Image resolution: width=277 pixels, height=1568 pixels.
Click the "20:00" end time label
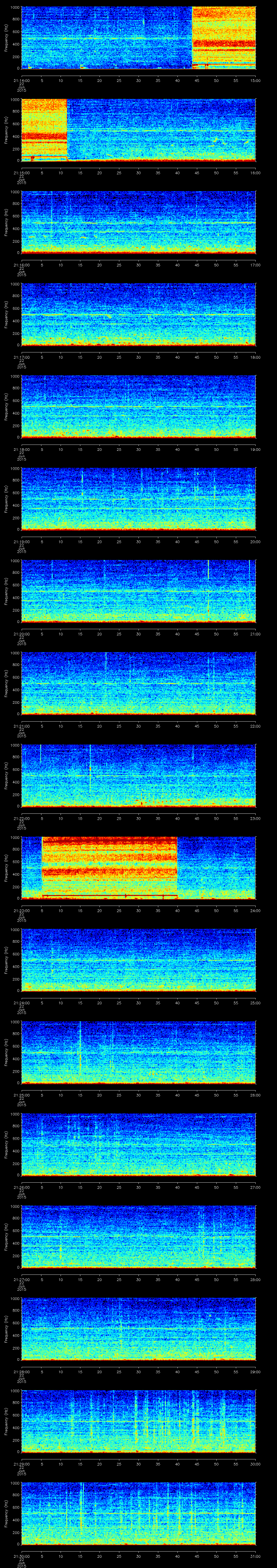(256, 542)
